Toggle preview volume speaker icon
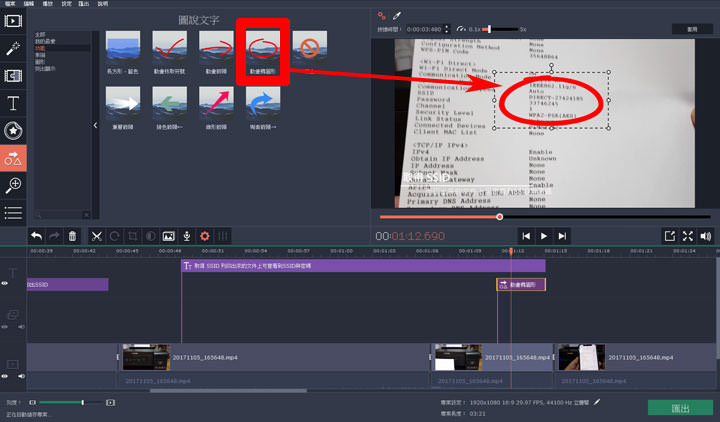 [706, 236]
